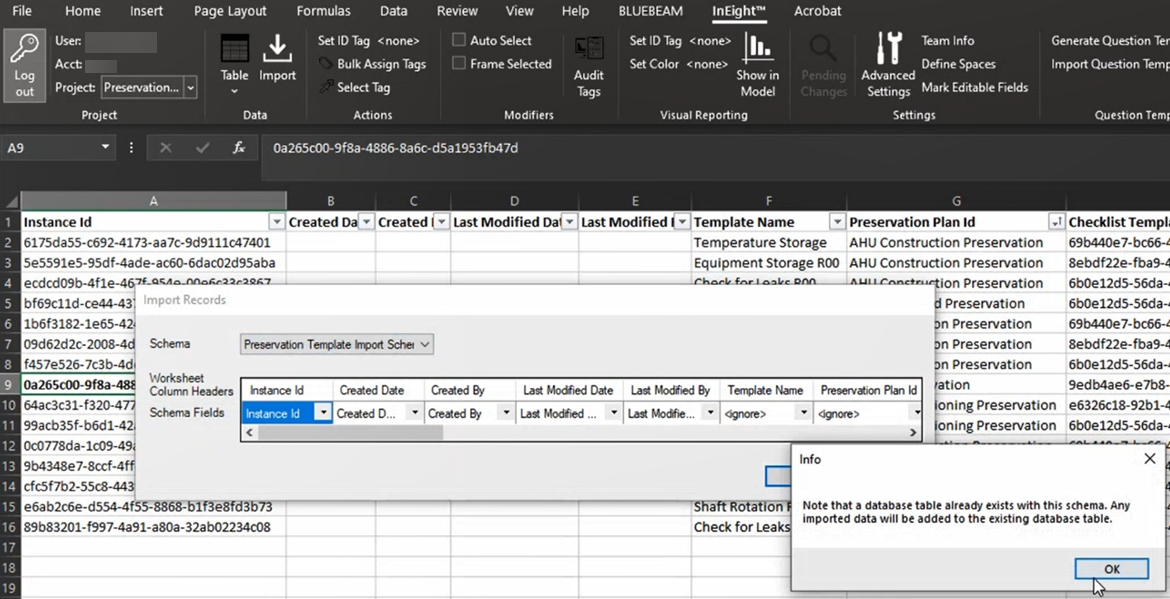
Task: Click the Name Box cell reference field
Action: click(48, 148)
